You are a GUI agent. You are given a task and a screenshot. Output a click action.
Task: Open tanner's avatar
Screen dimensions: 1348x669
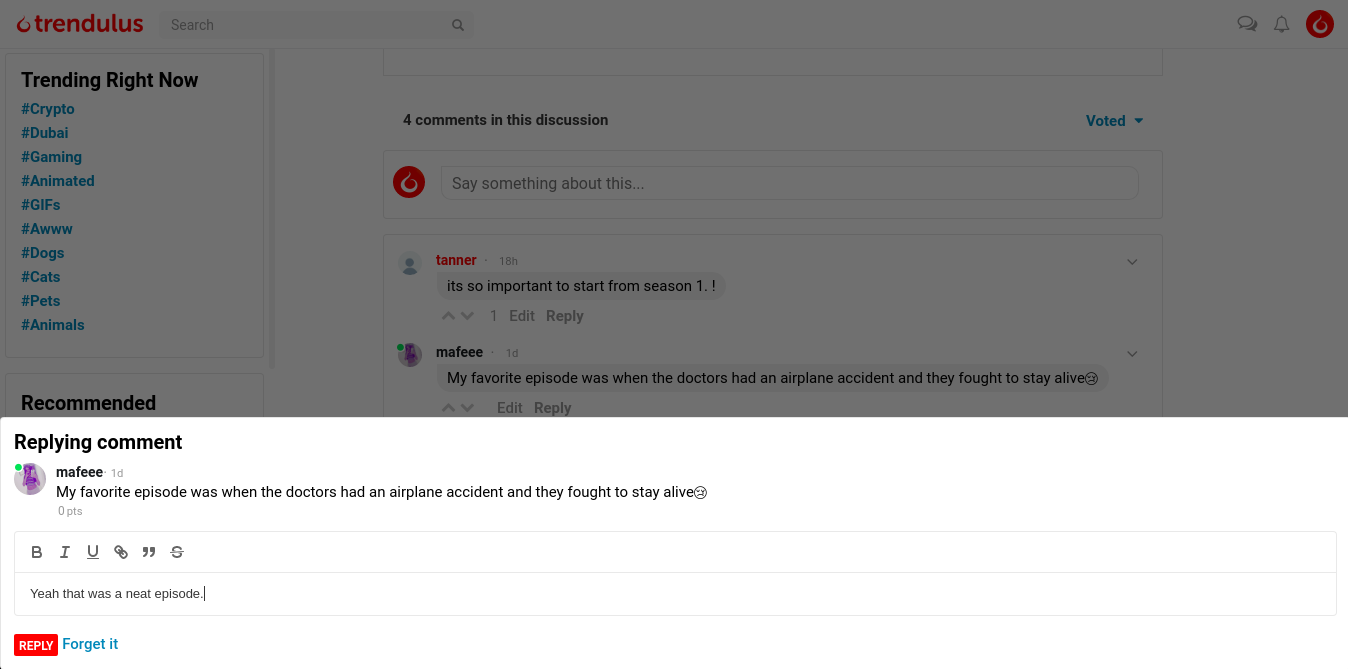click(x=410, y=263)
